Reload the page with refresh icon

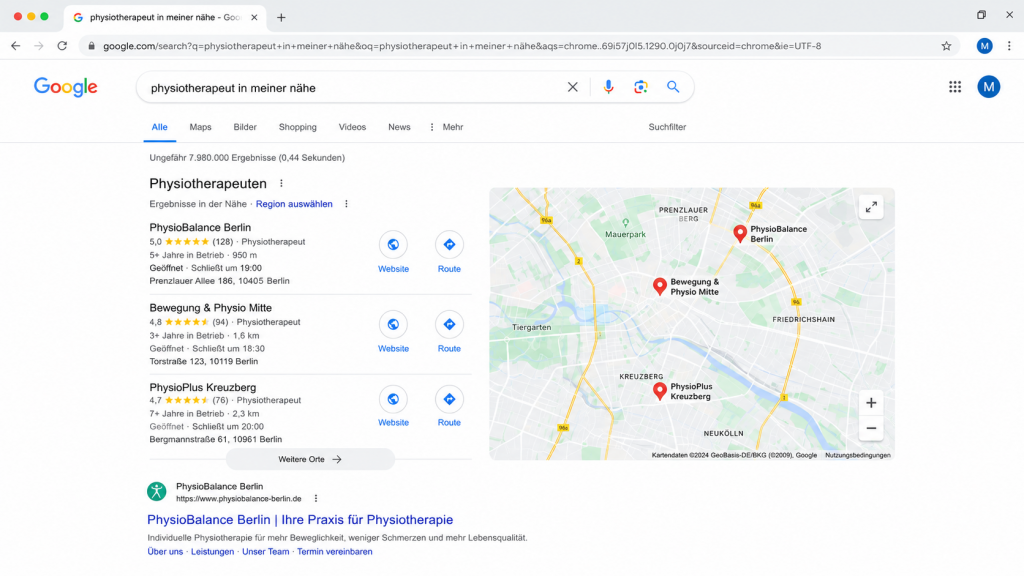click(x=62, y=46)
